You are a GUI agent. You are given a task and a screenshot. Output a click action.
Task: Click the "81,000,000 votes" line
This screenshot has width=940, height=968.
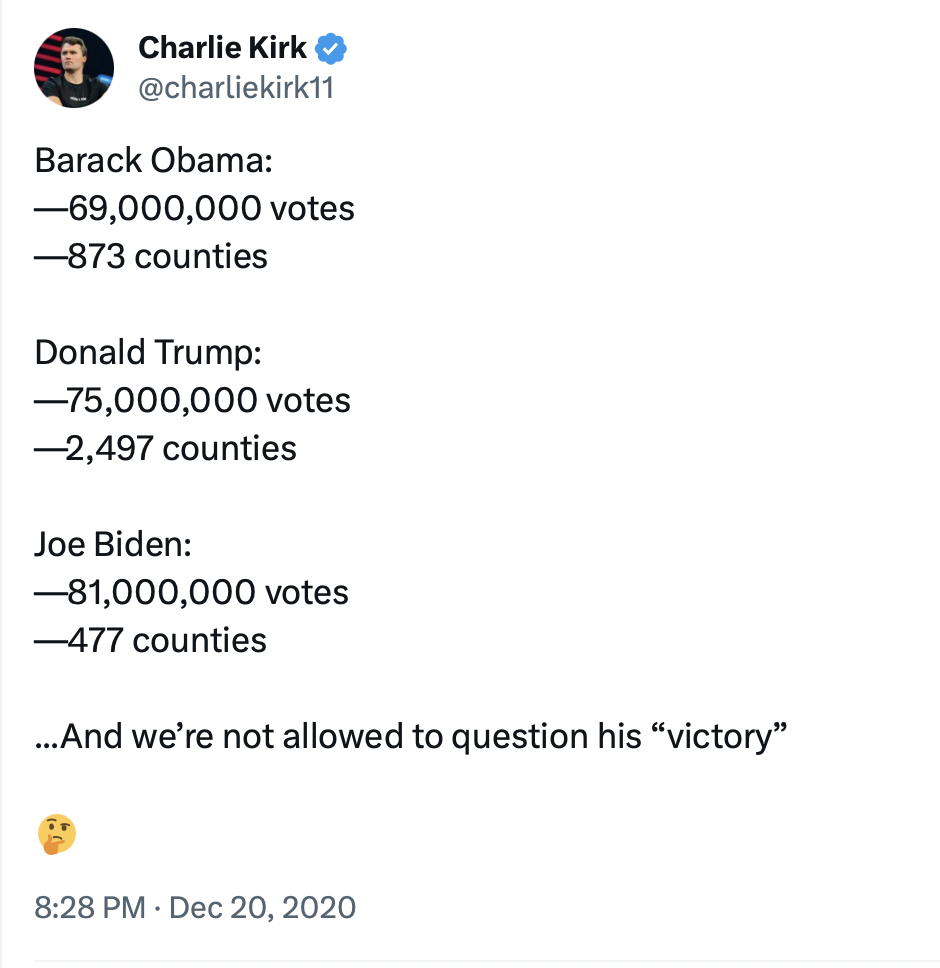point(207,592)
